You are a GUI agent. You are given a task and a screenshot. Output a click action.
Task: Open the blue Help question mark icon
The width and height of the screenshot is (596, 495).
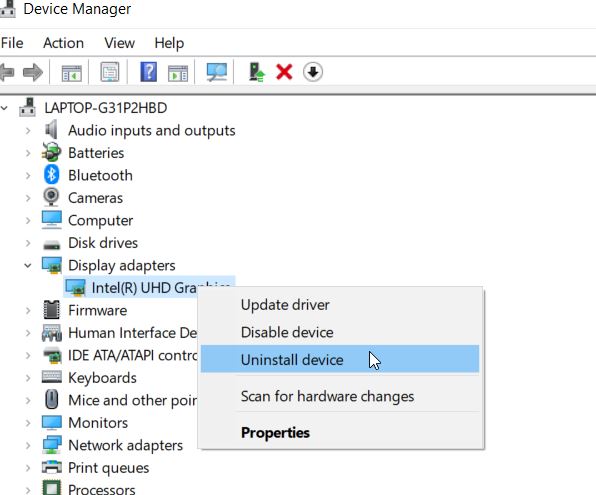[149, 72]
